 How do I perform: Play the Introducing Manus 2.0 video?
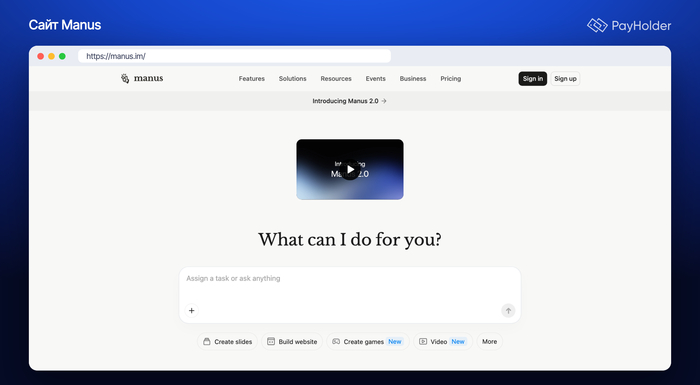coord(350,170)
